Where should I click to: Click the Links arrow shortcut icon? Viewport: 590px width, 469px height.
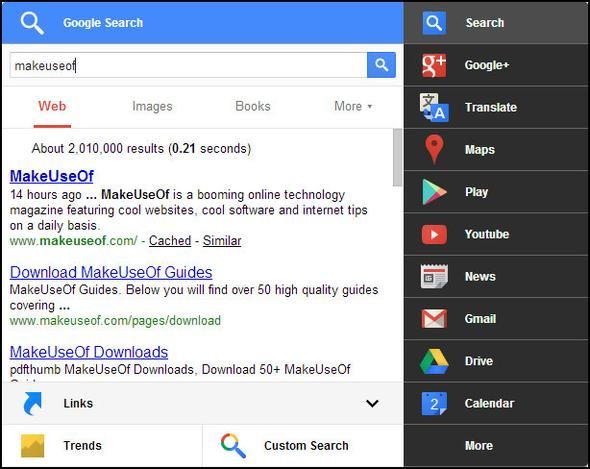pos(33,404)
